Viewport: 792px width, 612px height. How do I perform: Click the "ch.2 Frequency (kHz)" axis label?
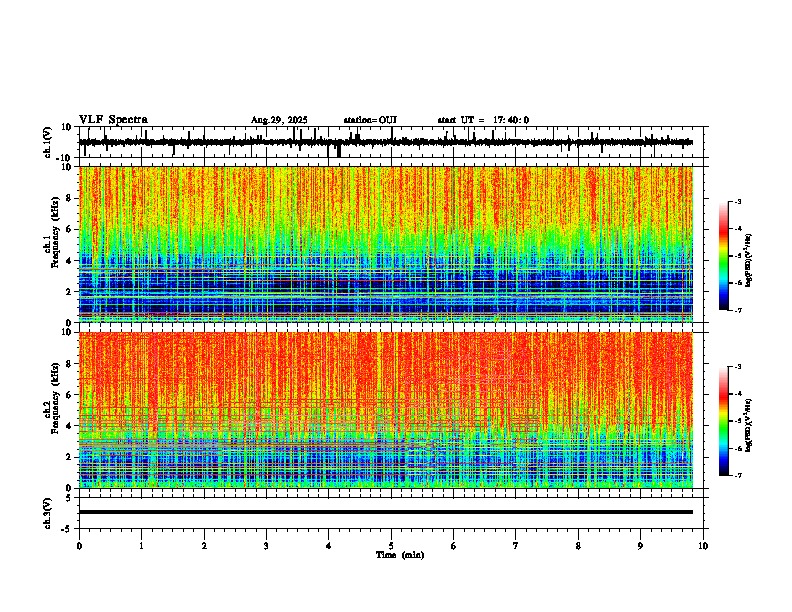point(51,399)
